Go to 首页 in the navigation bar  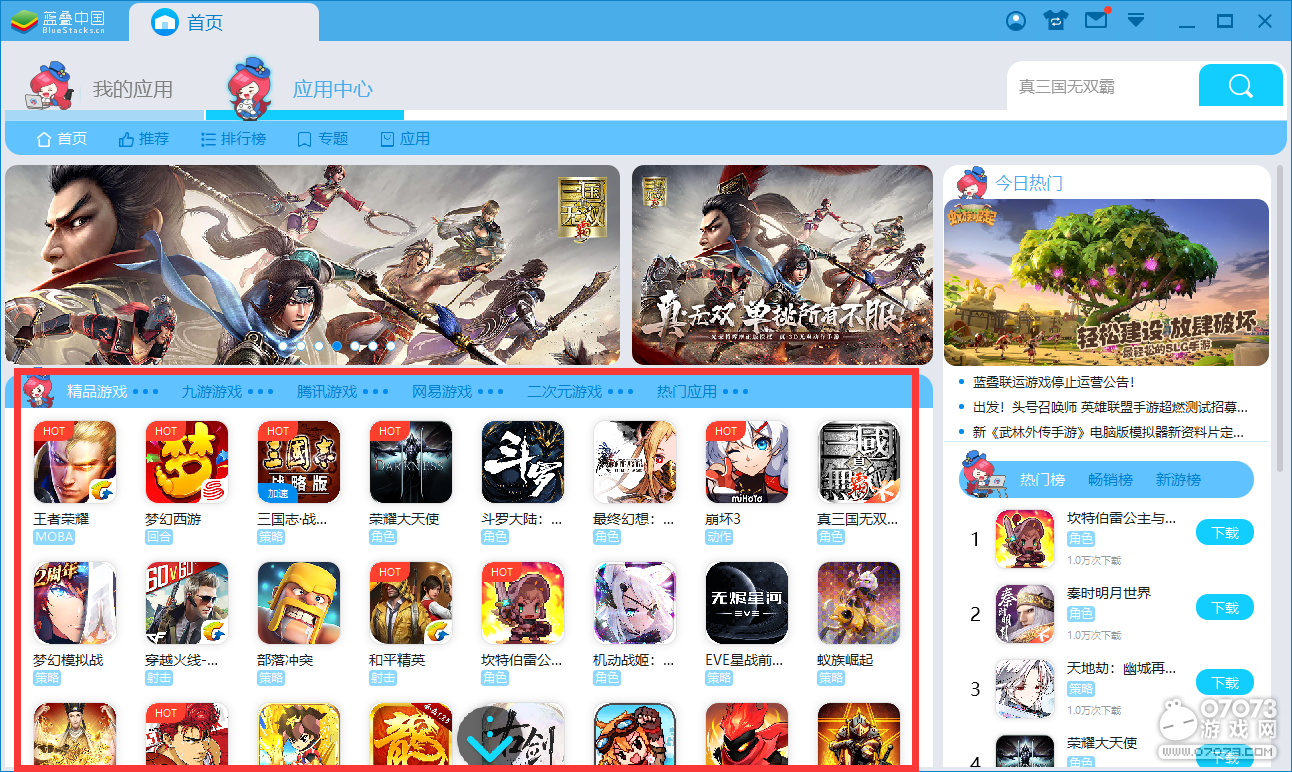[x=61, y=139]
